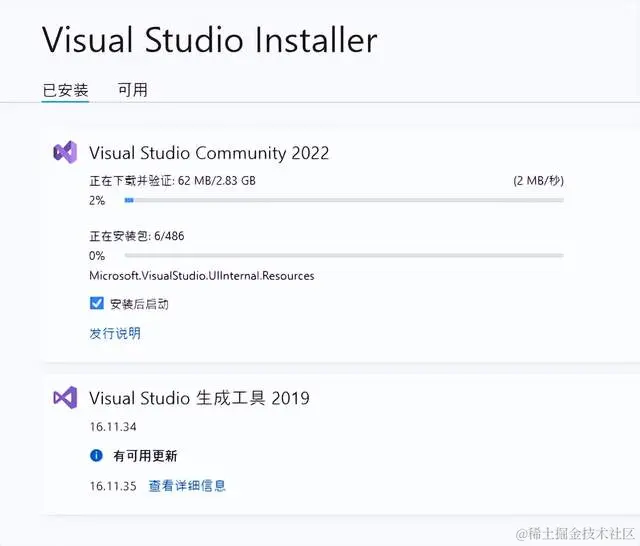Open the 查看详细信息 link
Screen dimensions: 640x546
tap(187, 486)
